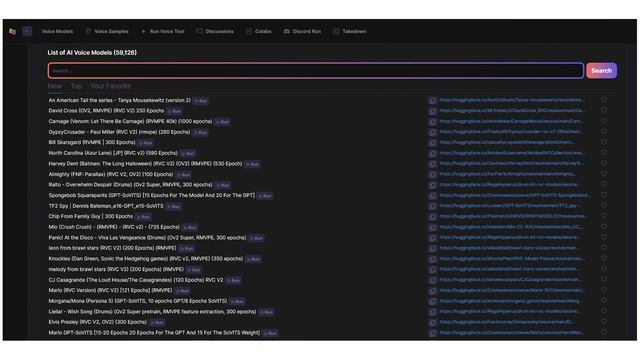Favorite the Panic! At the Disco model
This screenshot has width=640, height=360.
point(604,237)
